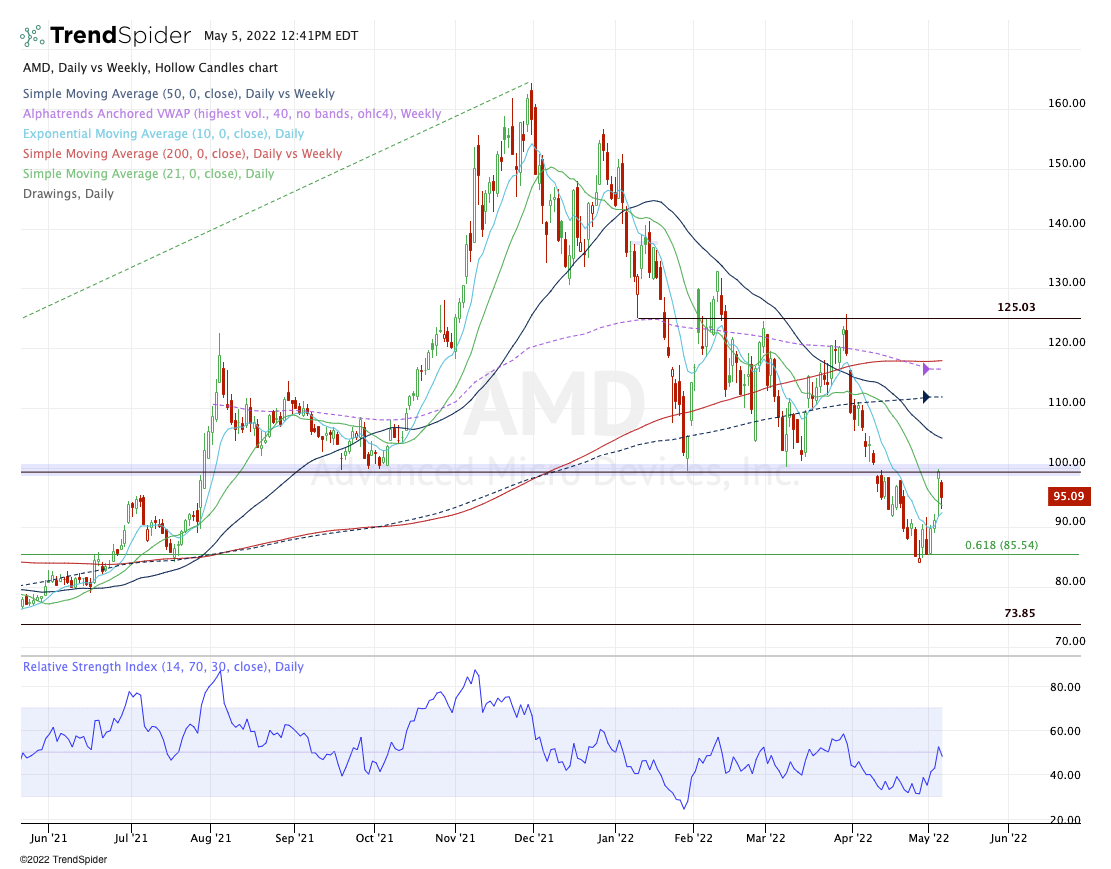The height and width of the screenshot is (869, 1111).
Task: Click the Sep '21 date axis label
Action: pyautogui.click(x=294, y=838)
